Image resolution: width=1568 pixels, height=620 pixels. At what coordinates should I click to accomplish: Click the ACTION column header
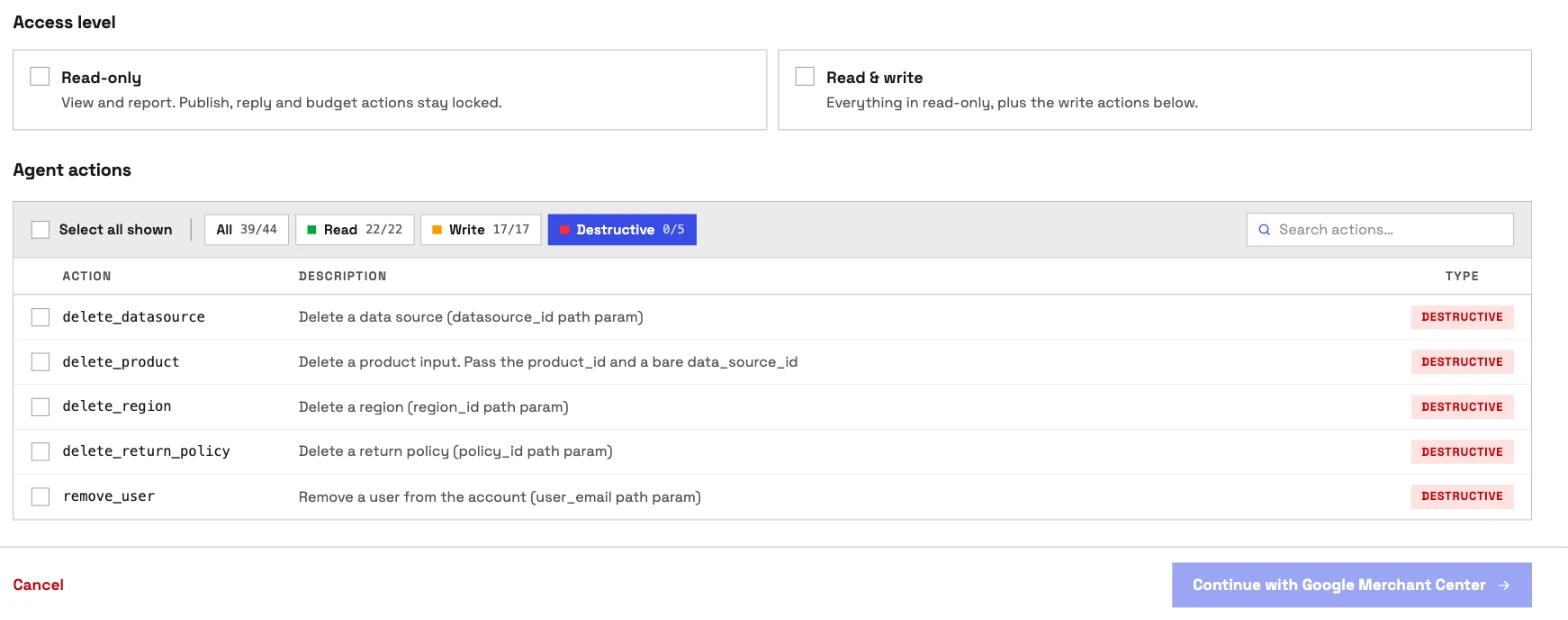click(87, 276)
